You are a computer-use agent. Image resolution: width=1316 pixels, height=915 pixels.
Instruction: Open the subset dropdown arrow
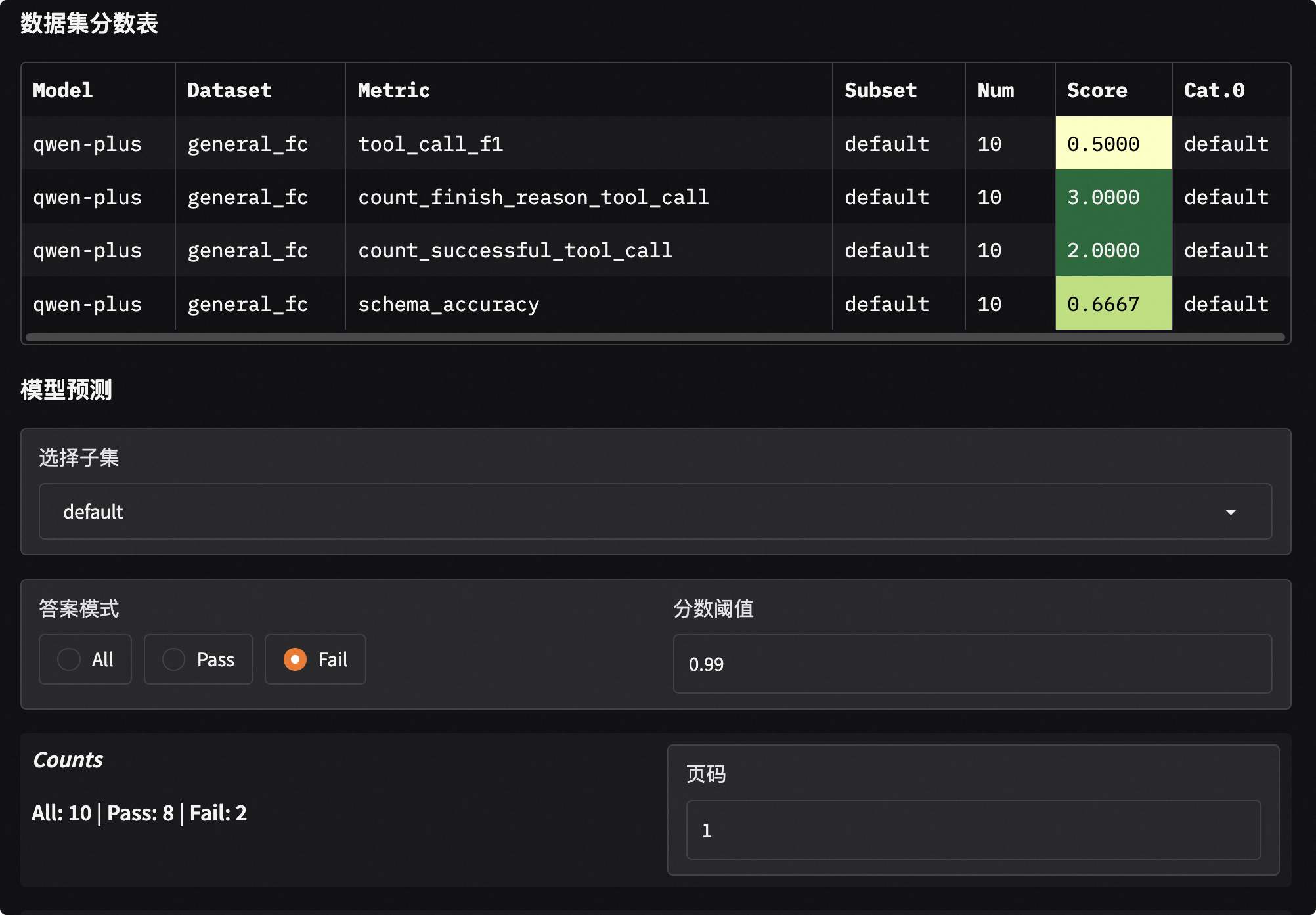click(1231, 512)
